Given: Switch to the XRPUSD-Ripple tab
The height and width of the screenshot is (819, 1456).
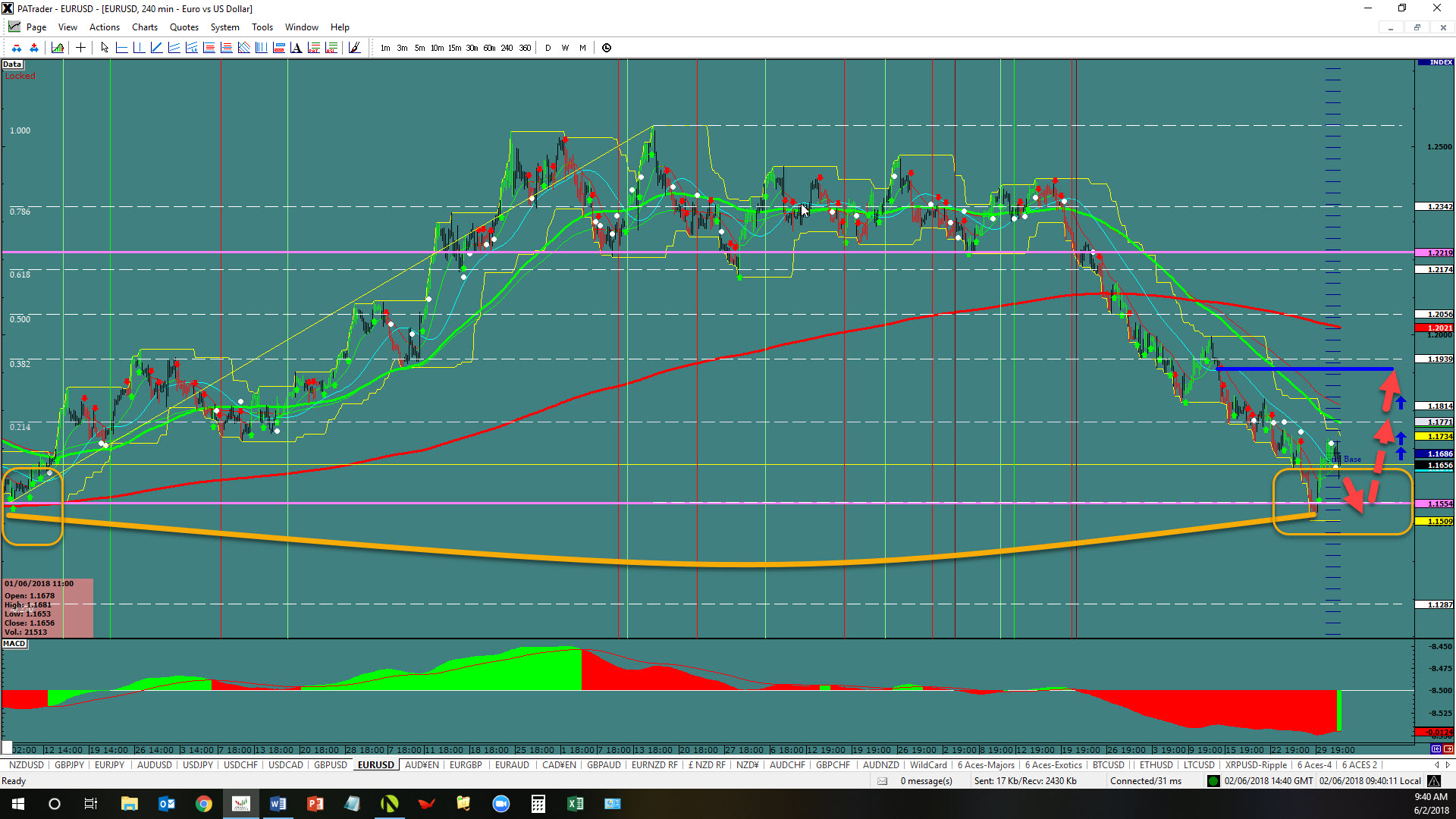Looking at the screenshot, I should click(1256, 765).
